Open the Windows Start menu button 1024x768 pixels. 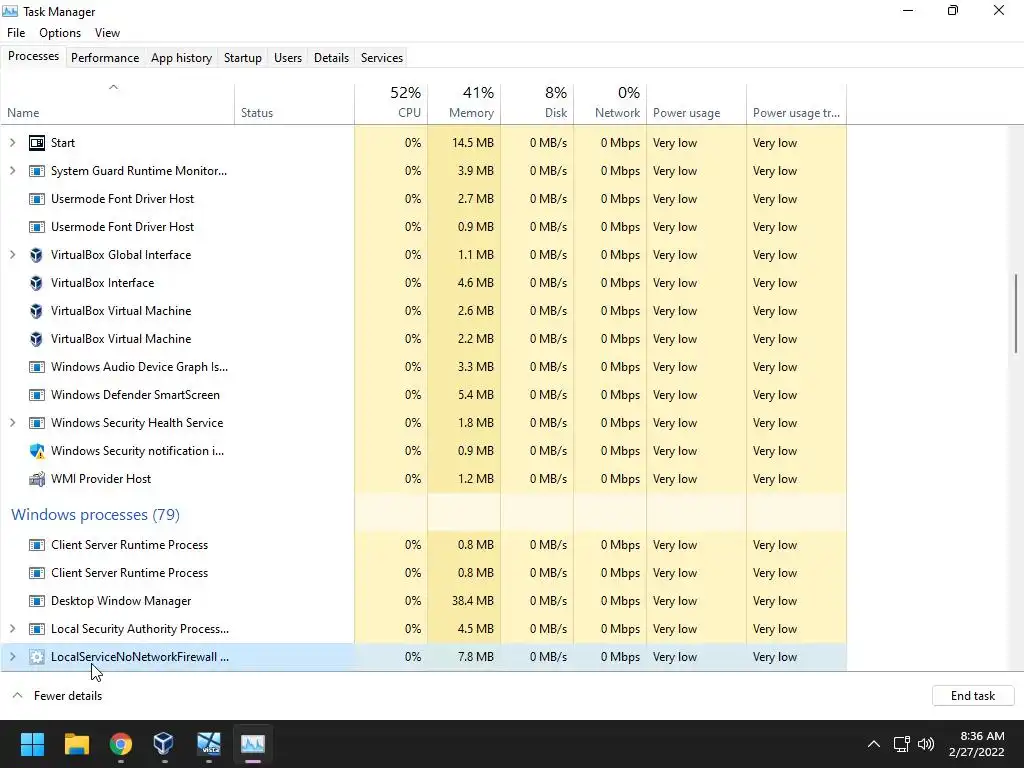pyautogui.click(x=32, y=743)
